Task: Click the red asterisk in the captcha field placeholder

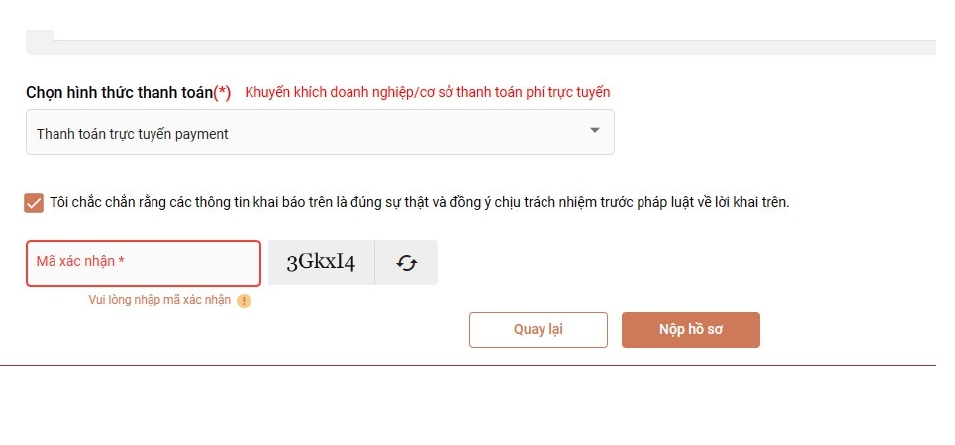Action: click(122, 261)
